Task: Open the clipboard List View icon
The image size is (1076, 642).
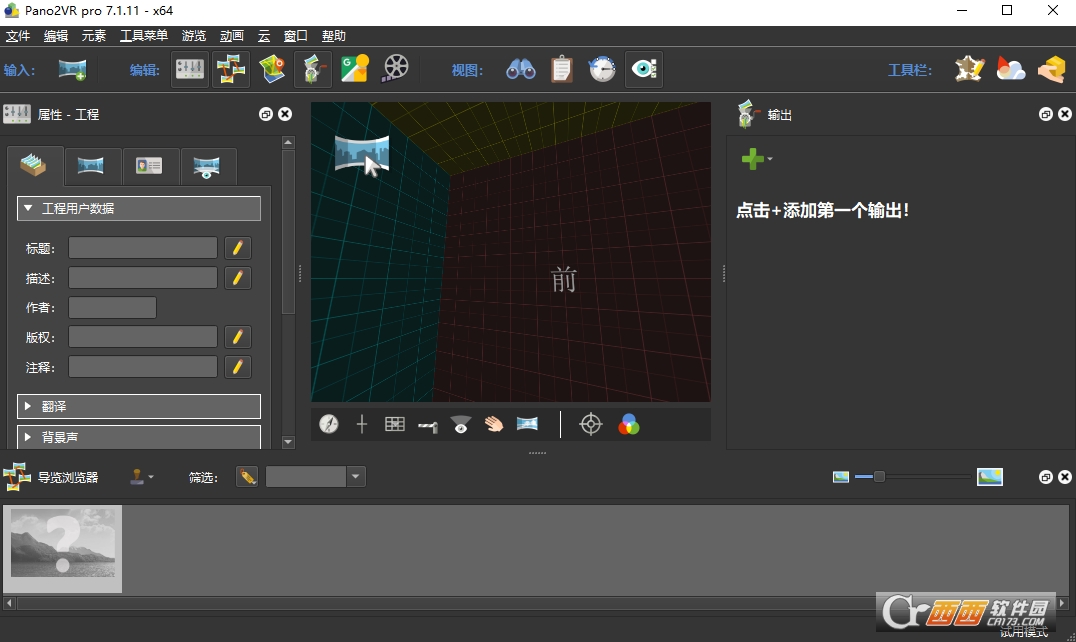Action: [x=562, y=69]
